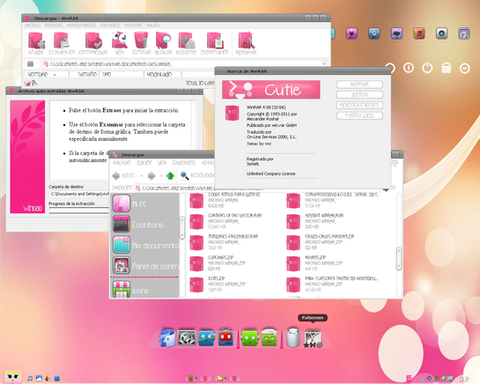Open the Archivo menu in WinRAR window

pos(33,25)
